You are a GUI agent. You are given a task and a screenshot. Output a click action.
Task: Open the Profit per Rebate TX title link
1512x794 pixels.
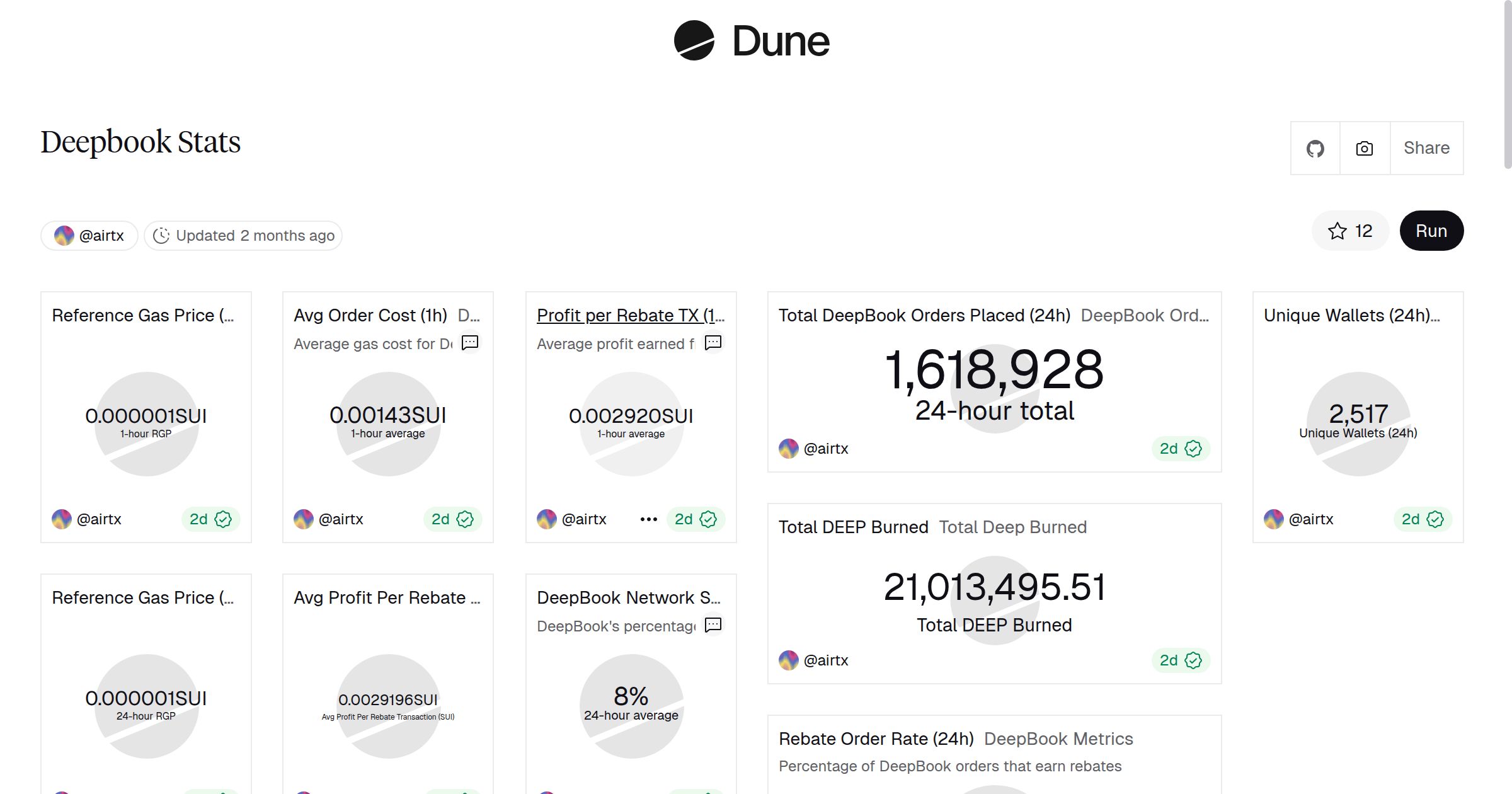click(x=629, y=315)
